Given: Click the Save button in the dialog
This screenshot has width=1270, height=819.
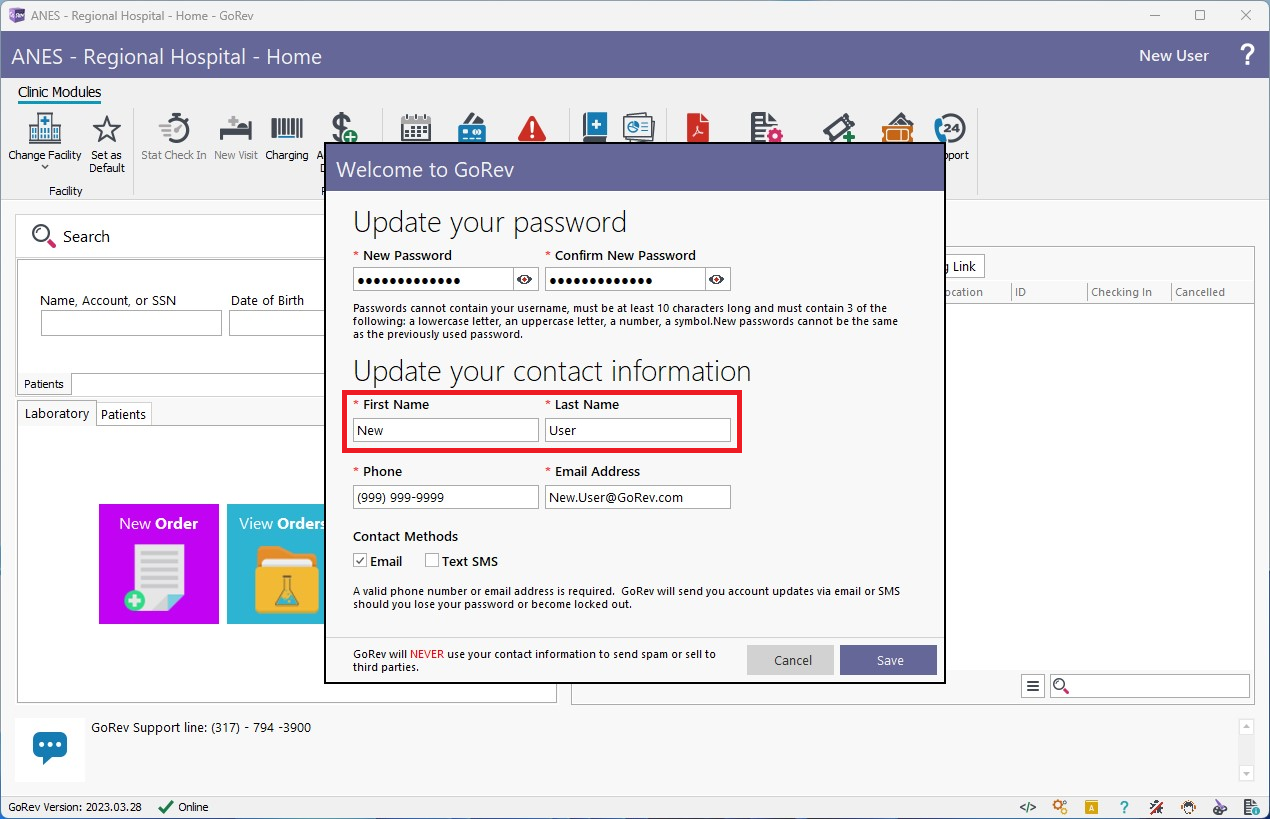Looking at the screenshot, I should pyautogui.click(x=888, y=660).
